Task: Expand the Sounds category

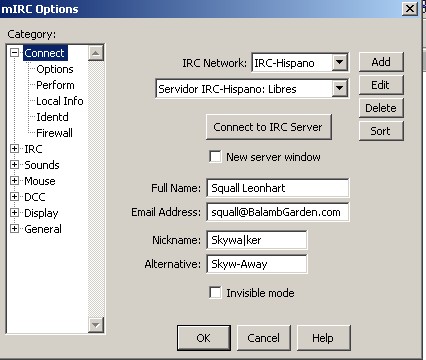Action: (14, 165)
